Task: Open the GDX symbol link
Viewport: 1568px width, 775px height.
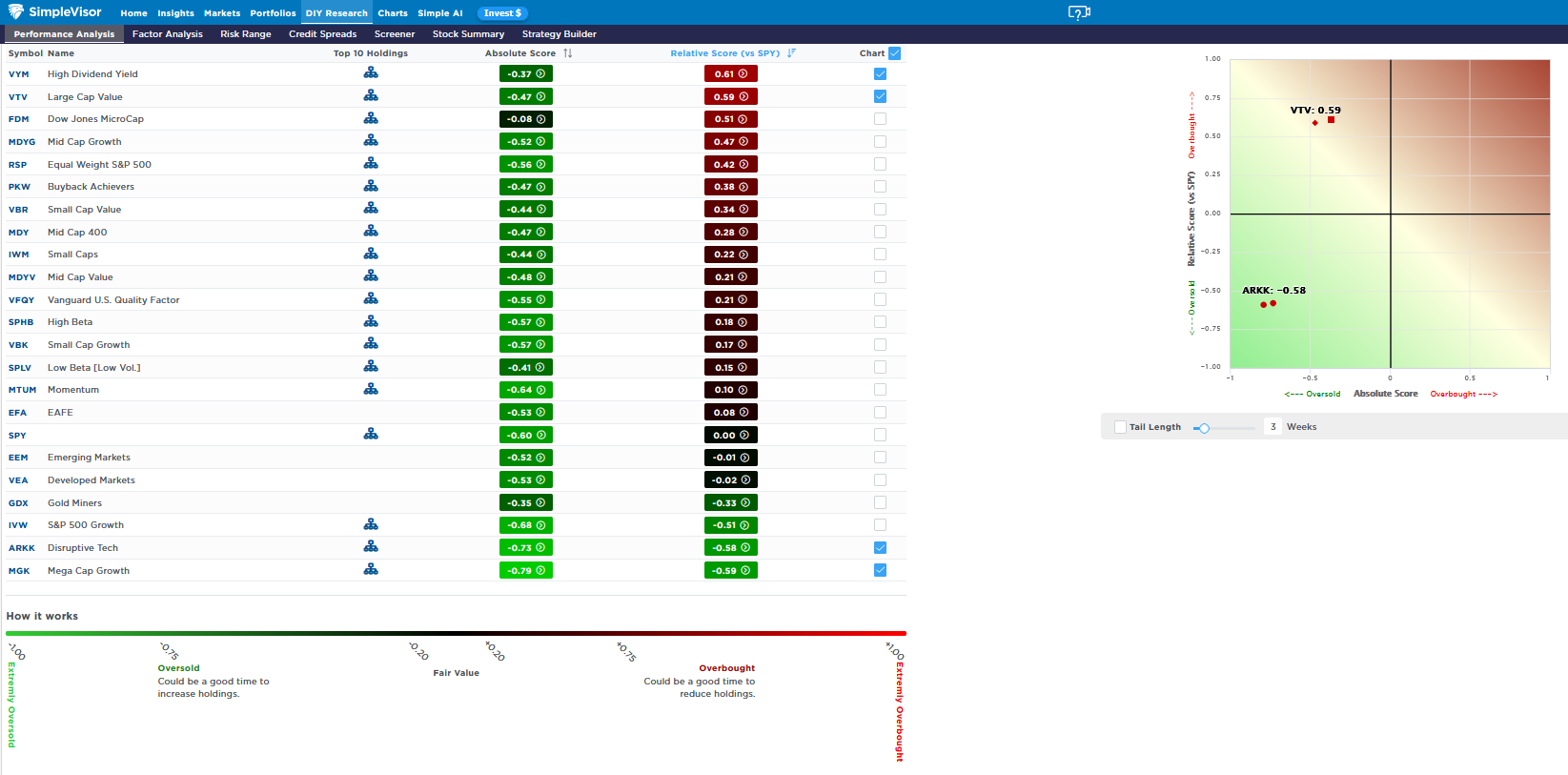Action: [x=18, y=502]
